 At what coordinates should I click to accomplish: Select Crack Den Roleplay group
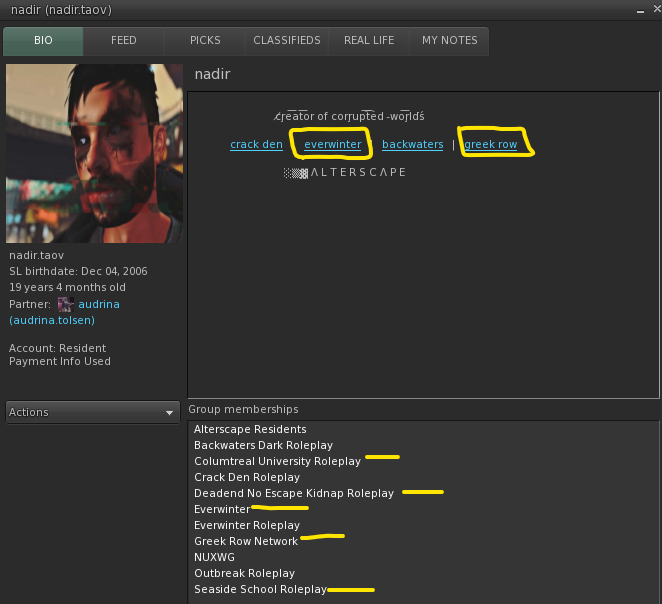(247, 477)
